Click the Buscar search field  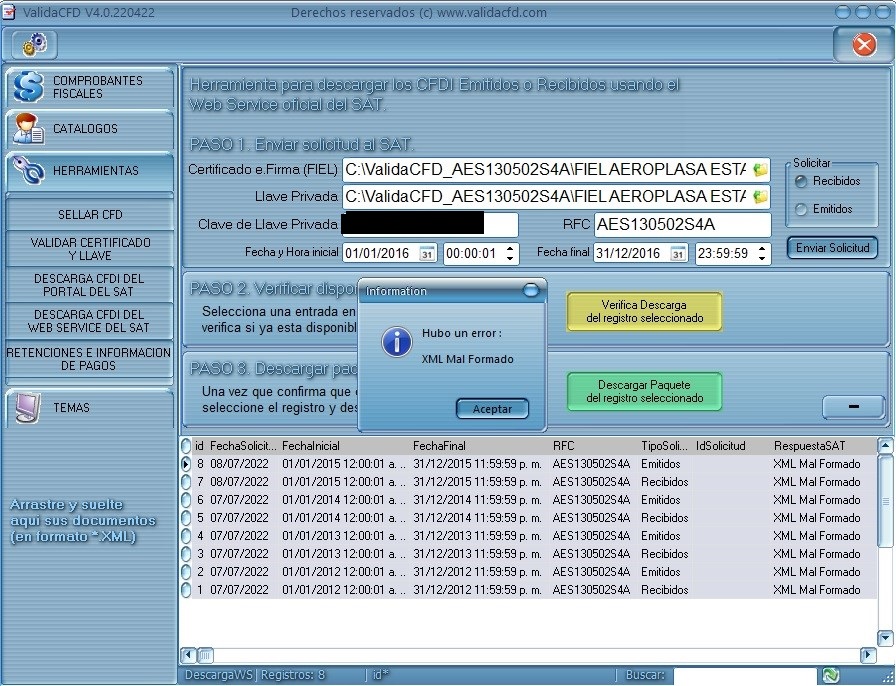745,675
